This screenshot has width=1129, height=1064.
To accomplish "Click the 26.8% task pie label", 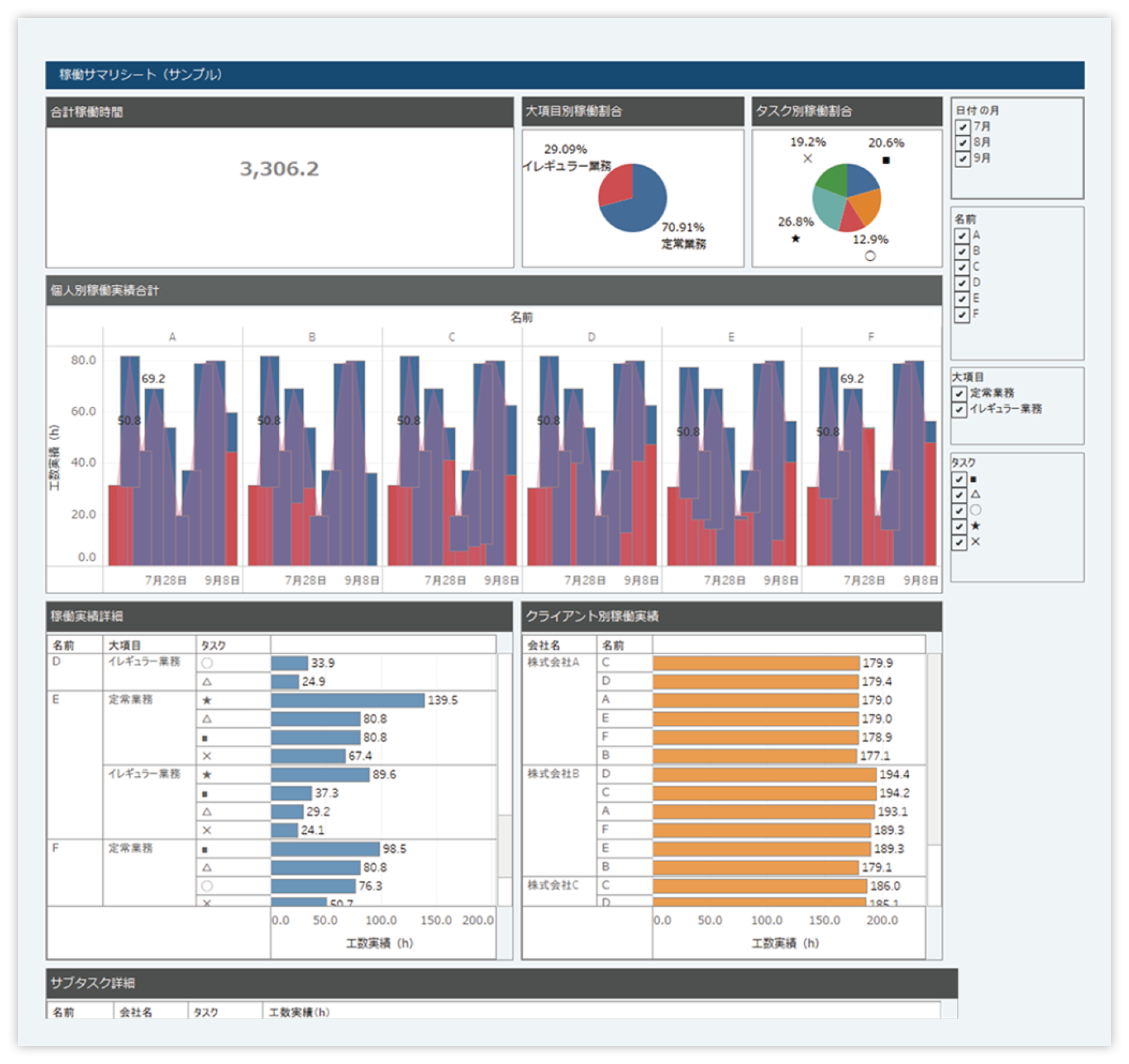I will tap(795, 222).
